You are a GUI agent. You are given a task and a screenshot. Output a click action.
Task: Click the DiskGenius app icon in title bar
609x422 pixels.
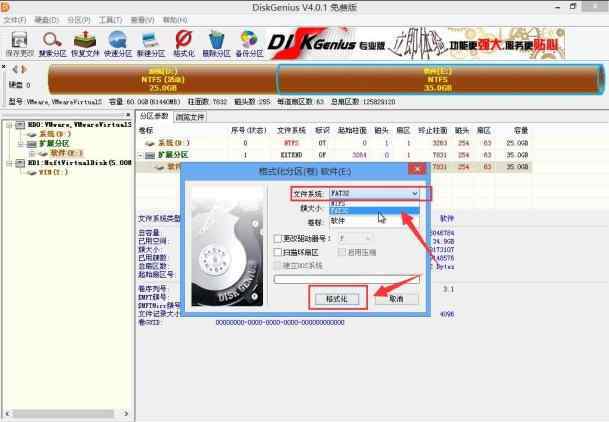tap(5, 7)
